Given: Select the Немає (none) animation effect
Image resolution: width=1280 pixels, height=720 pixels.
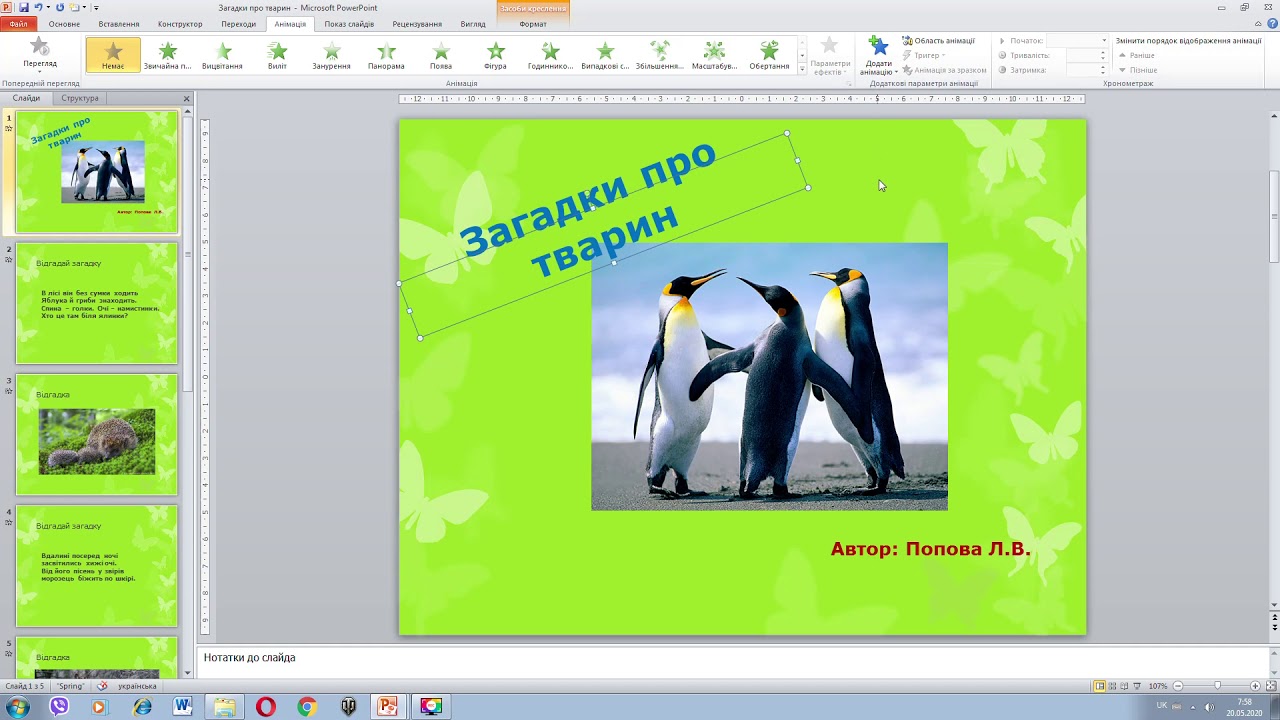Looking at the screenshot, I should pyautogui.click(x=113, y=55).
